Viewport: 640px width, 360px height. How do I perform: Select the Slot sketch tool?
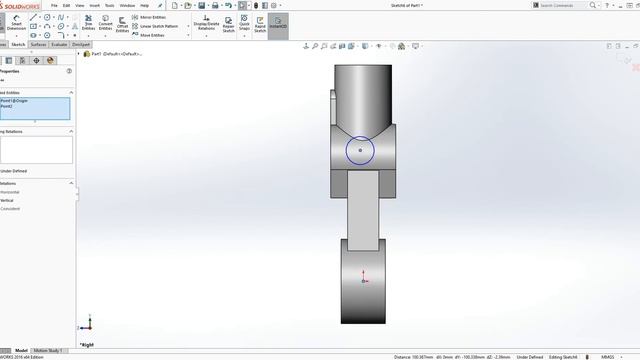click(x=33, y=36)
